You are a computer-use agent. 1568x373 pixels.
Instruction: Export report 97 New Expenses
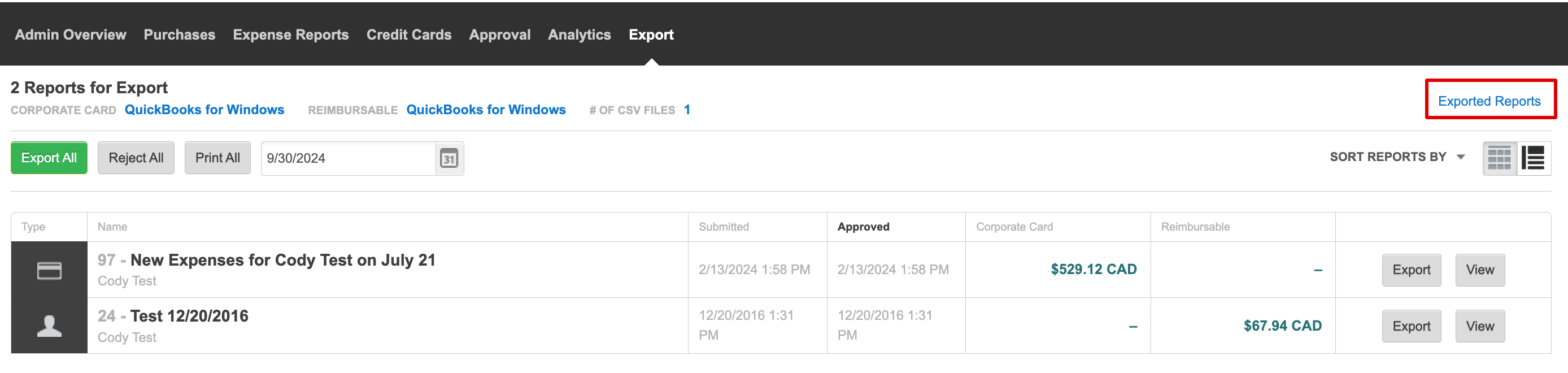point(1411,270)
